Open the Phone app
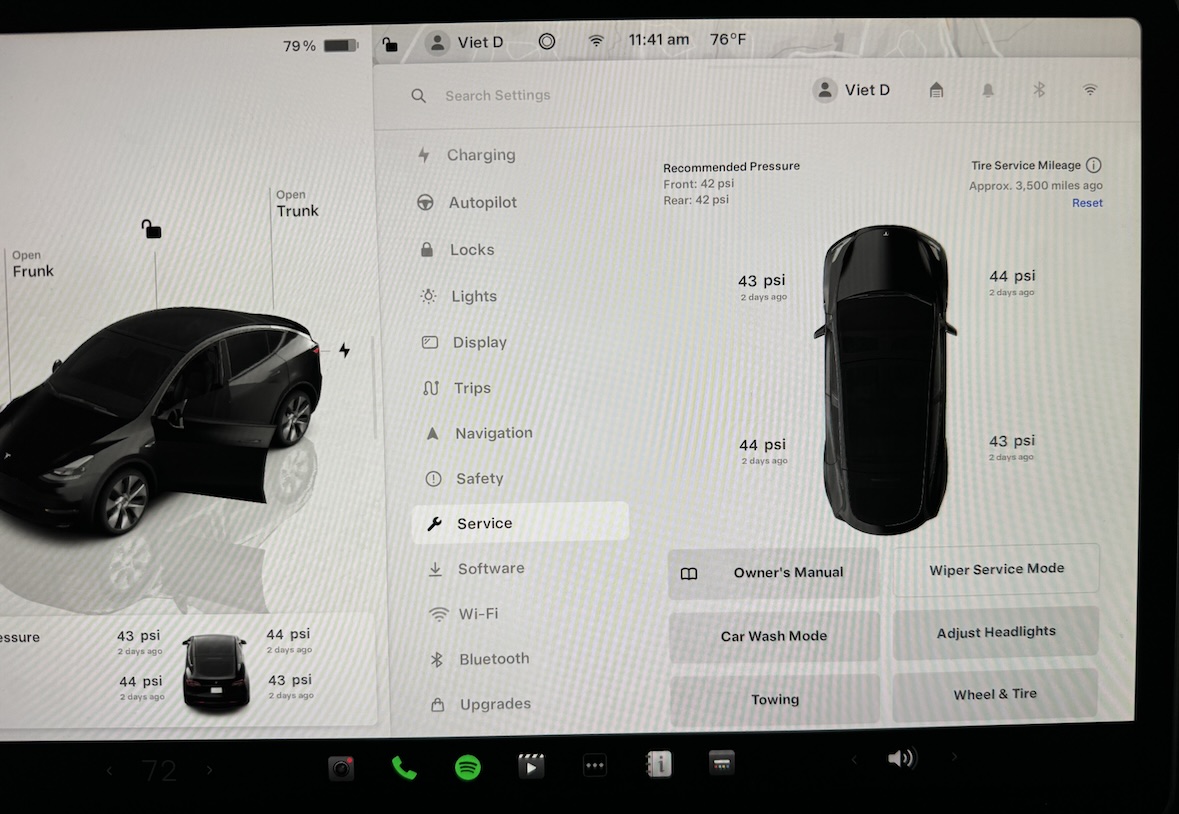Image resolution: width=1179 pixels, height=814 pixels. pos(404,767)
